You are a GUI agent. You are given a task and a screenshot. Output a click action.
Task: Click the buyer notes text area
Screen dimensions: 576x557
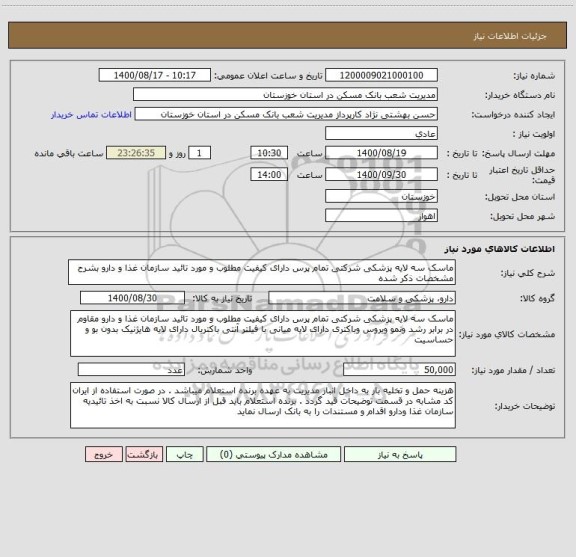point(263,405)
